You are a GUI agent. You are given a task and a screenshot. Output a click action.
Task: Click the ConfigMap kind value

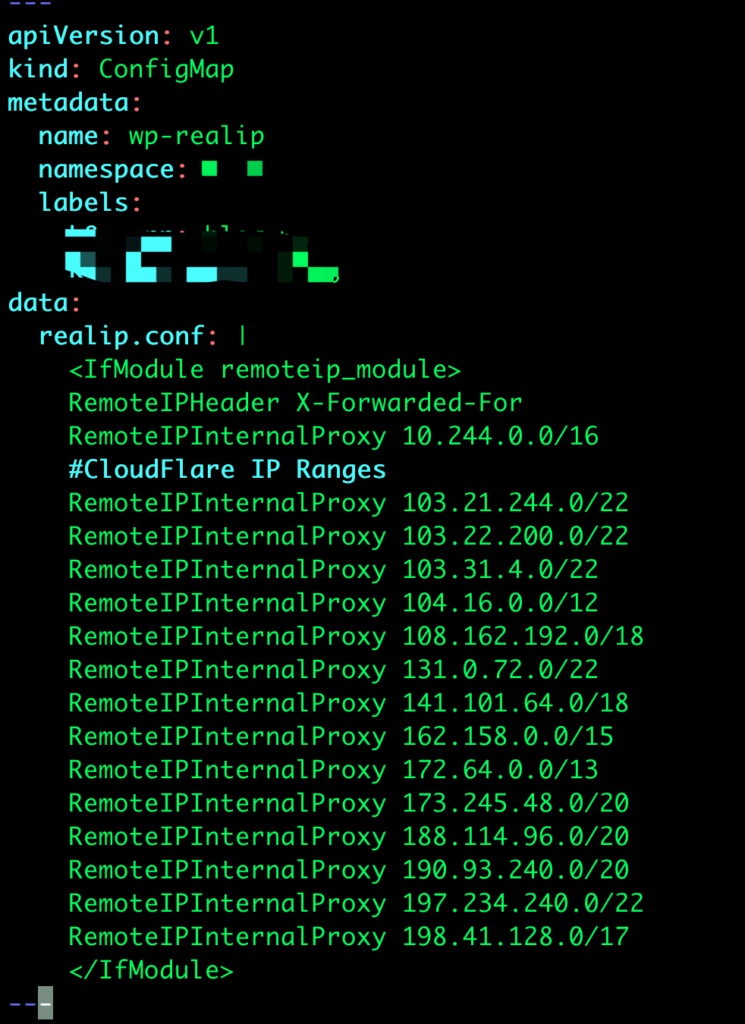[166, 69]
